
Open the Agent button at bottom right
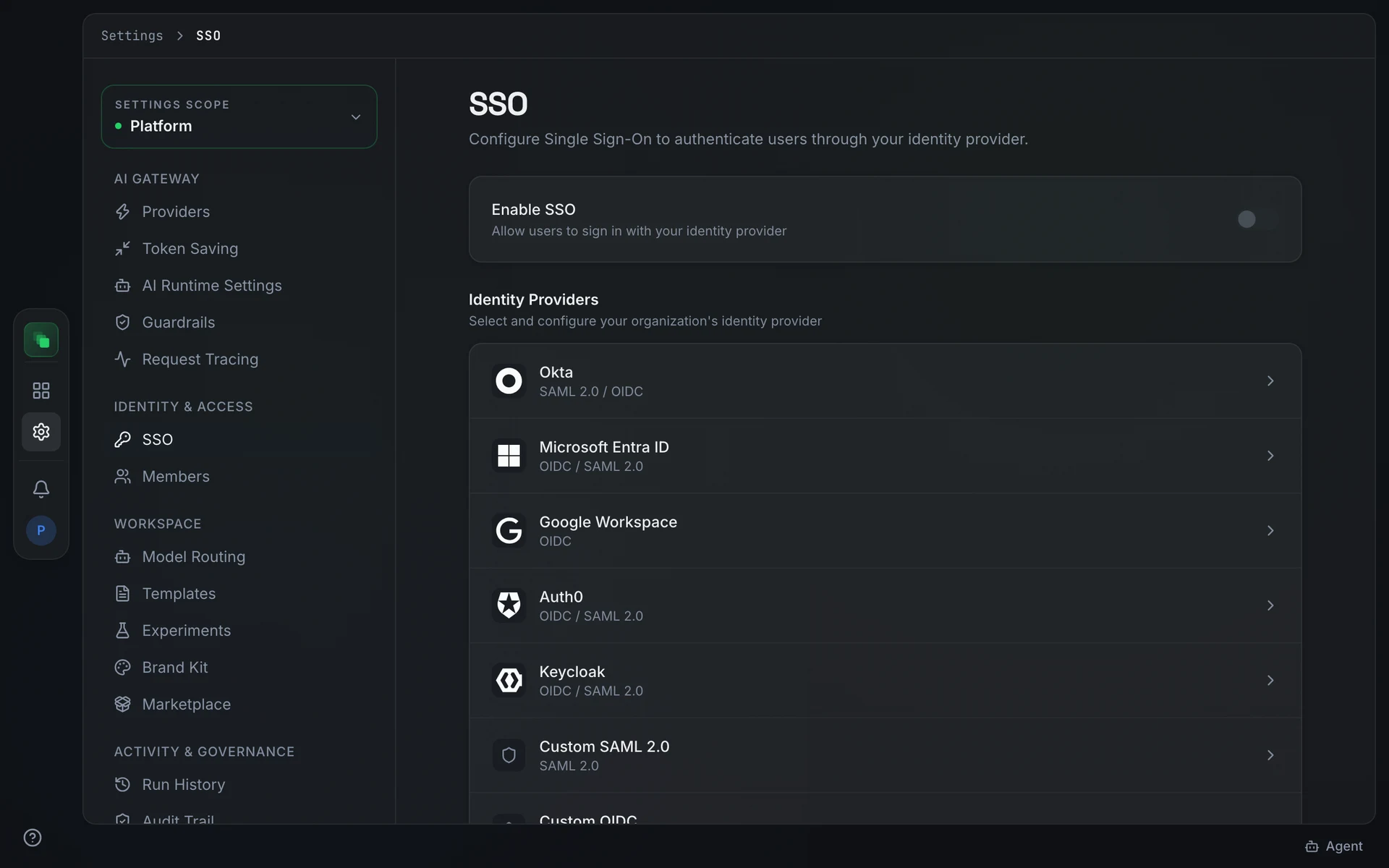pos(1334,846)
